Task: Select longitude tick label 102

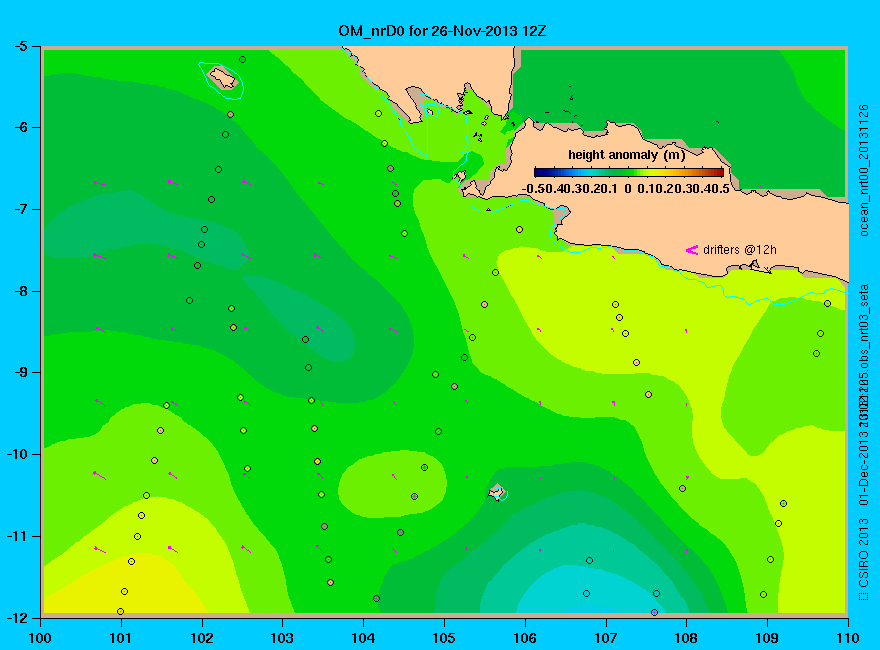Action: [x=201, y=638]
